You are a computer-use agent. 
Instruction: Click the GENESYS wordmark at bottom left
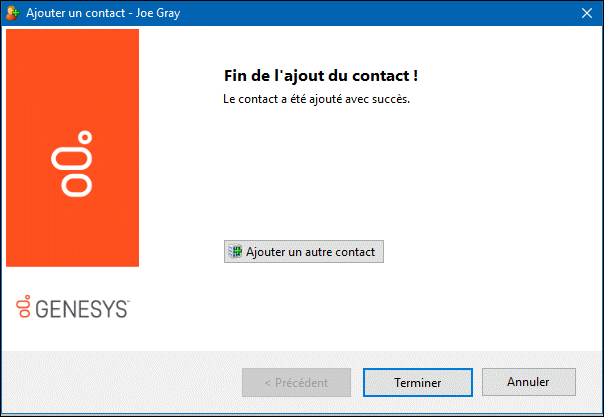tap(82, 309)
